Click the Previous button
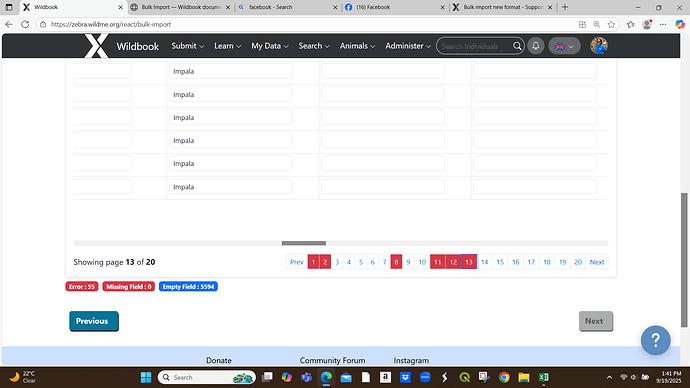This screenshot has width=690, height=388. tap(94, 321)
